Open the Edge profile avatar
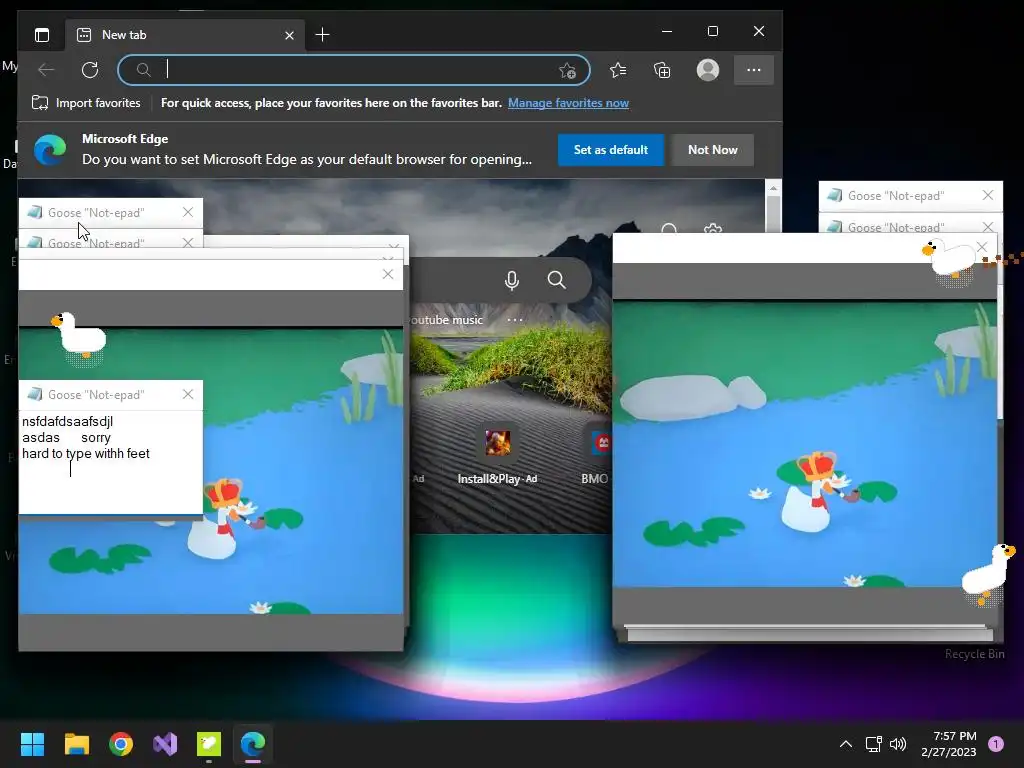This screenshot has width=1024, height=768. (x=708, y=70)
